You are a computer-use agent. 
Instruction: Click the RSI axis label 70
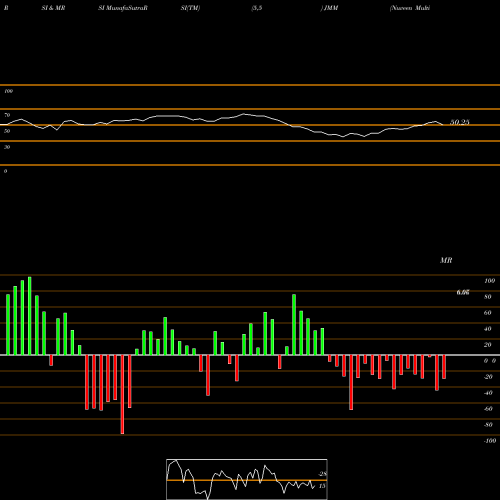tap(7, 115)
